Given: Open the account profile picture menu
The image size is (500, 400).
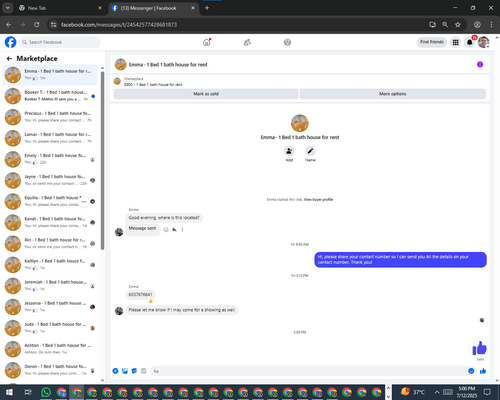Looking at the screenshot, I should (484, 42).
